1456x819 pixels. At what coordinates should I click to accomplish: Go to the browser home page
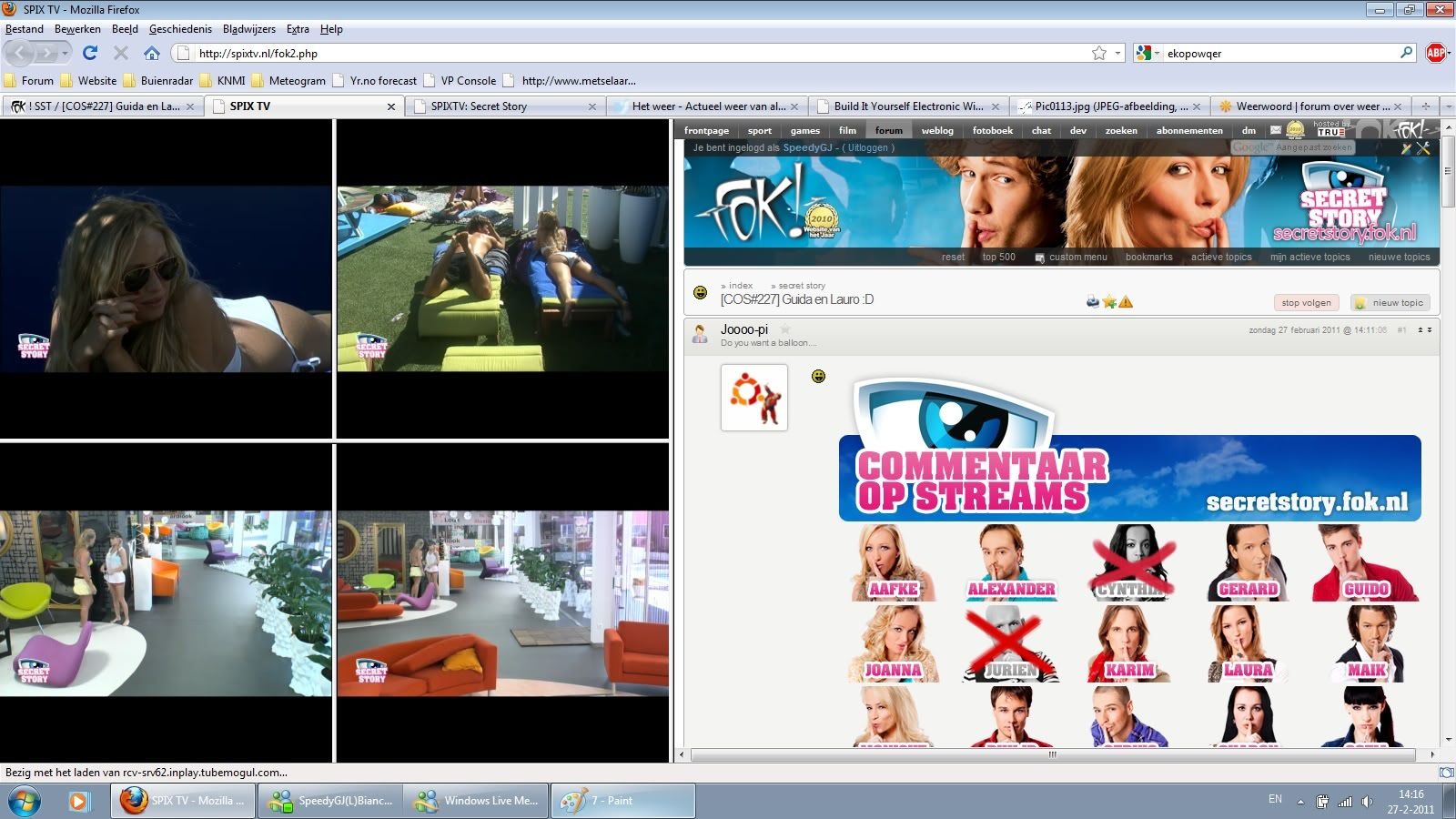pos(152,53)
